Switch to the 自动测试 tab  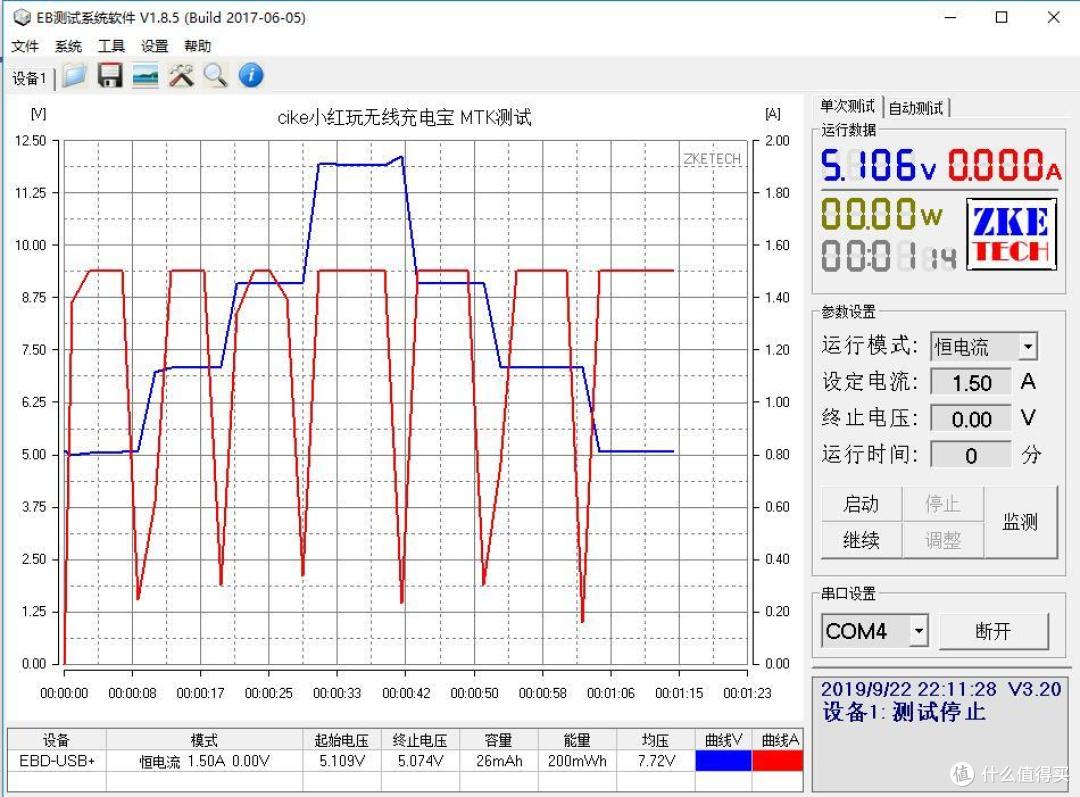point(915,108)
